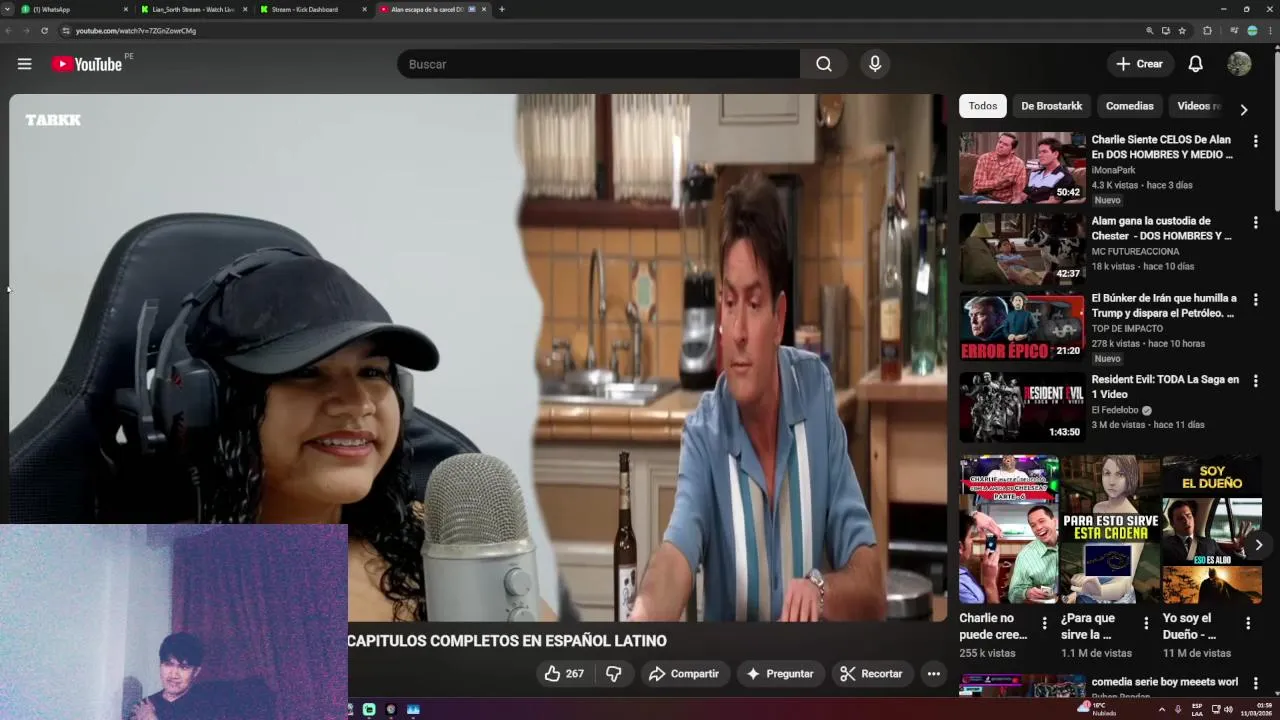This screenshot has height=720, width=1280.
Task: Click the address bar URL
Action: point(136,31)
